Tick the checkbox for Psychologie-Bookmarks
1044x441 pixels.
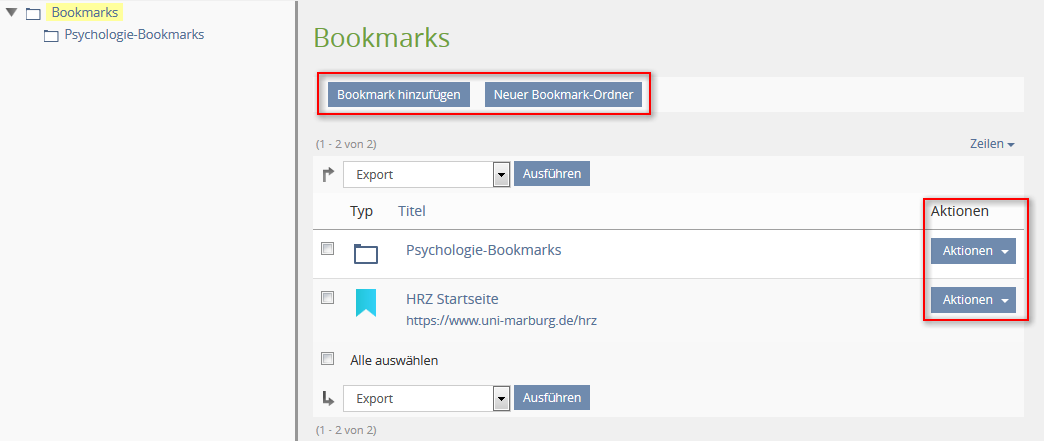coord(328,248)
